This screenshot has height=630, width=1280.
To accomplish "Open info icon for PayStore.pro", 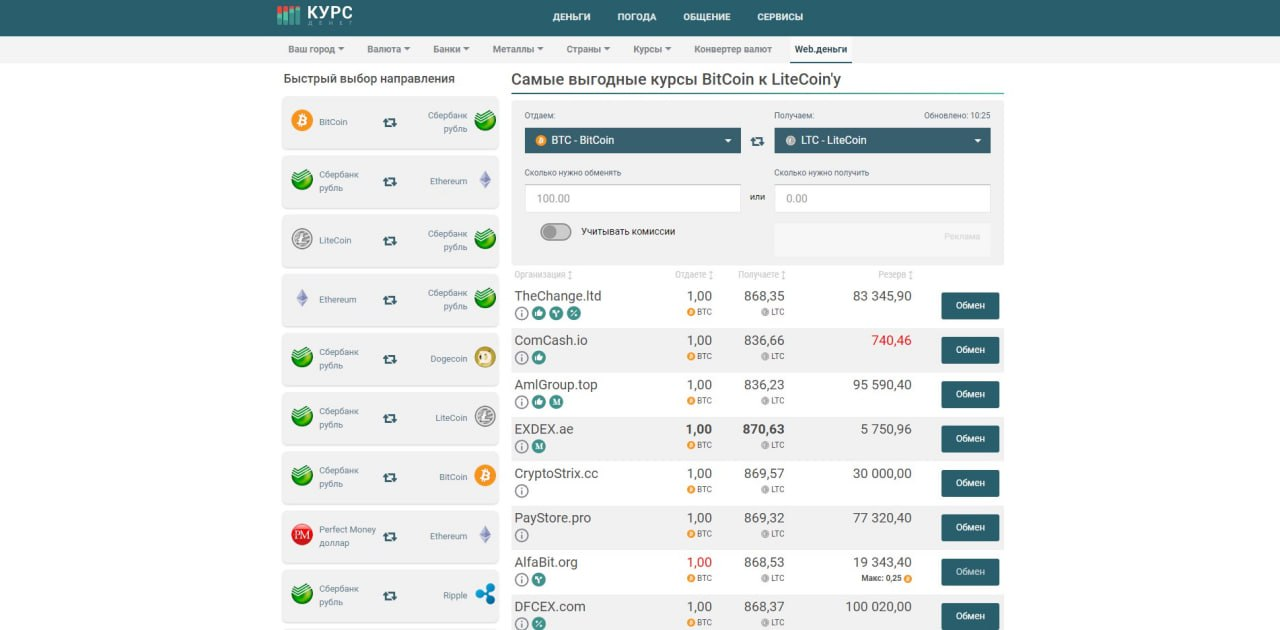I will coord(521,535).
